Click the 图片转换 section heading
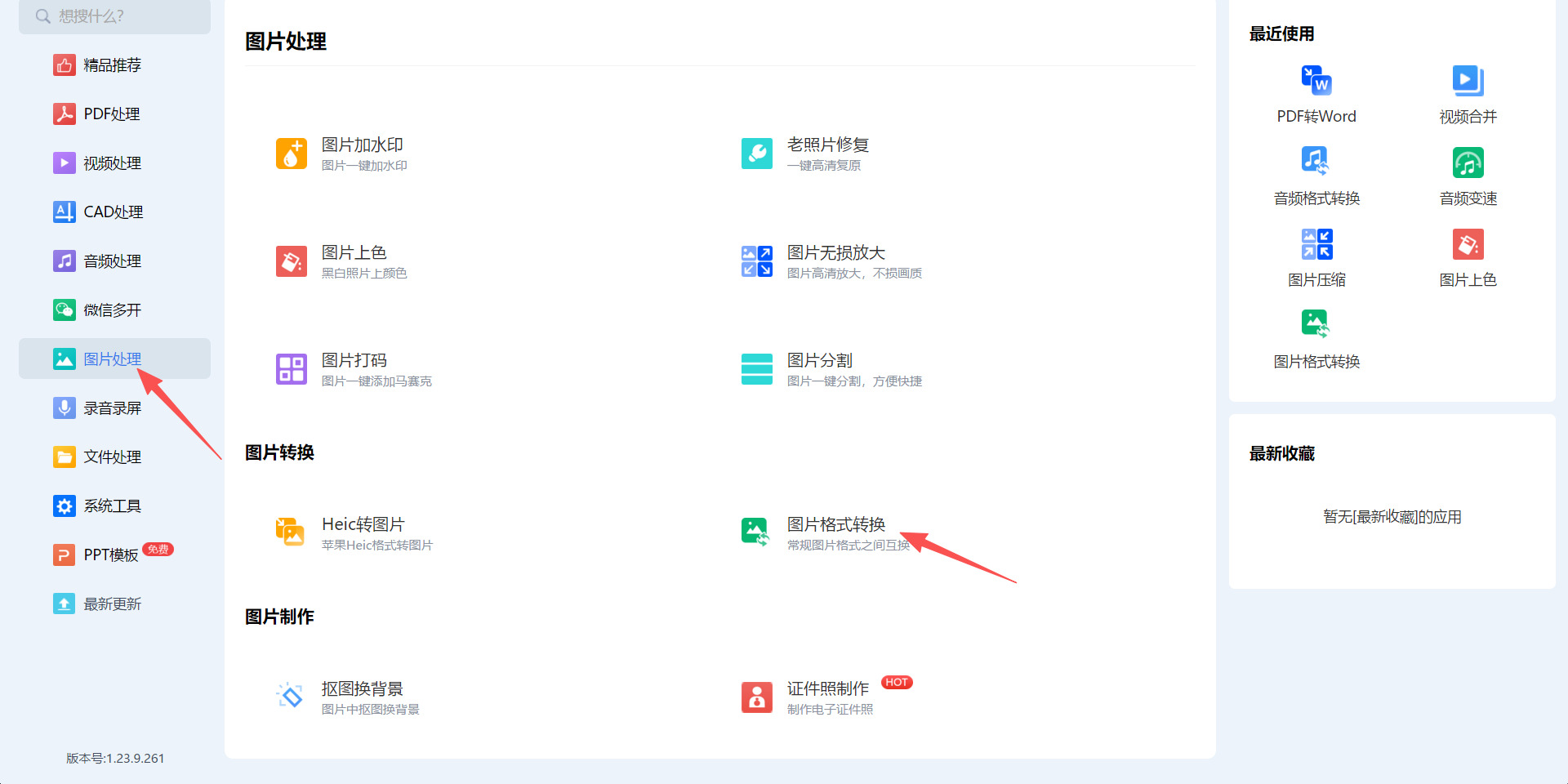Image resolution: width=1568 pixels, height=784 pixels. pyautogui.click(x=280, y=452)
